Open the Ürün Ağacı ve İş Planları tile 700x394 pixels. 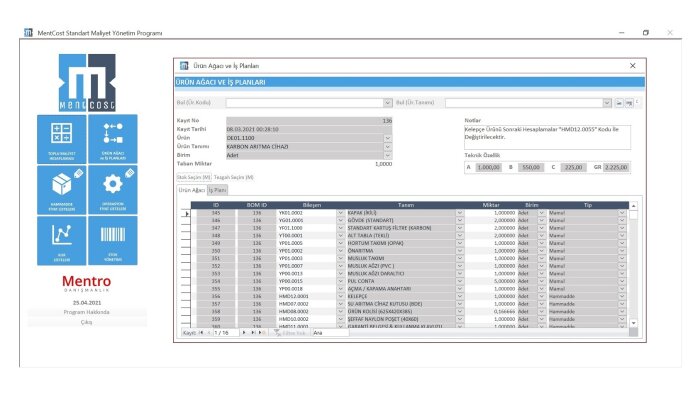pyautogui.click(x=113, y=139)
